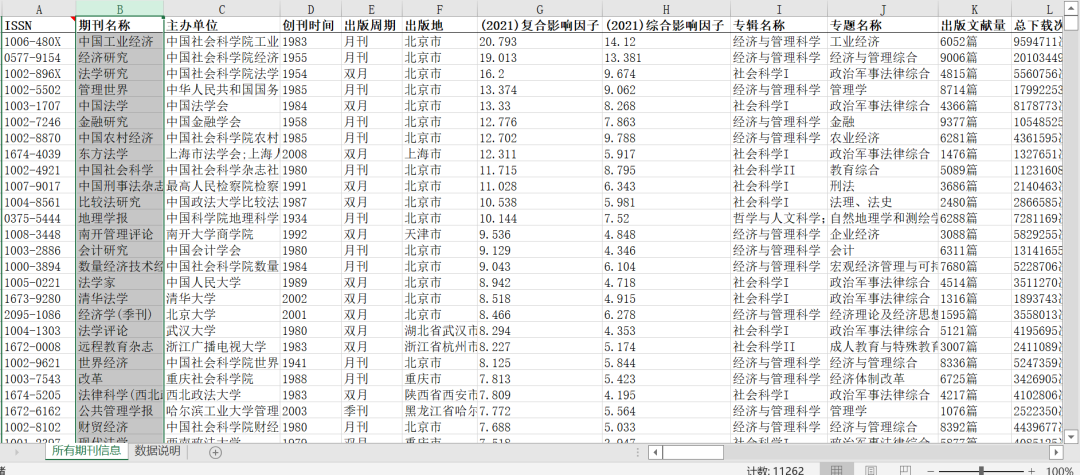The image size is (1080, 475).
Task: Open the 所有期刊信息 sheet tab
Action: tap(86, 451)
